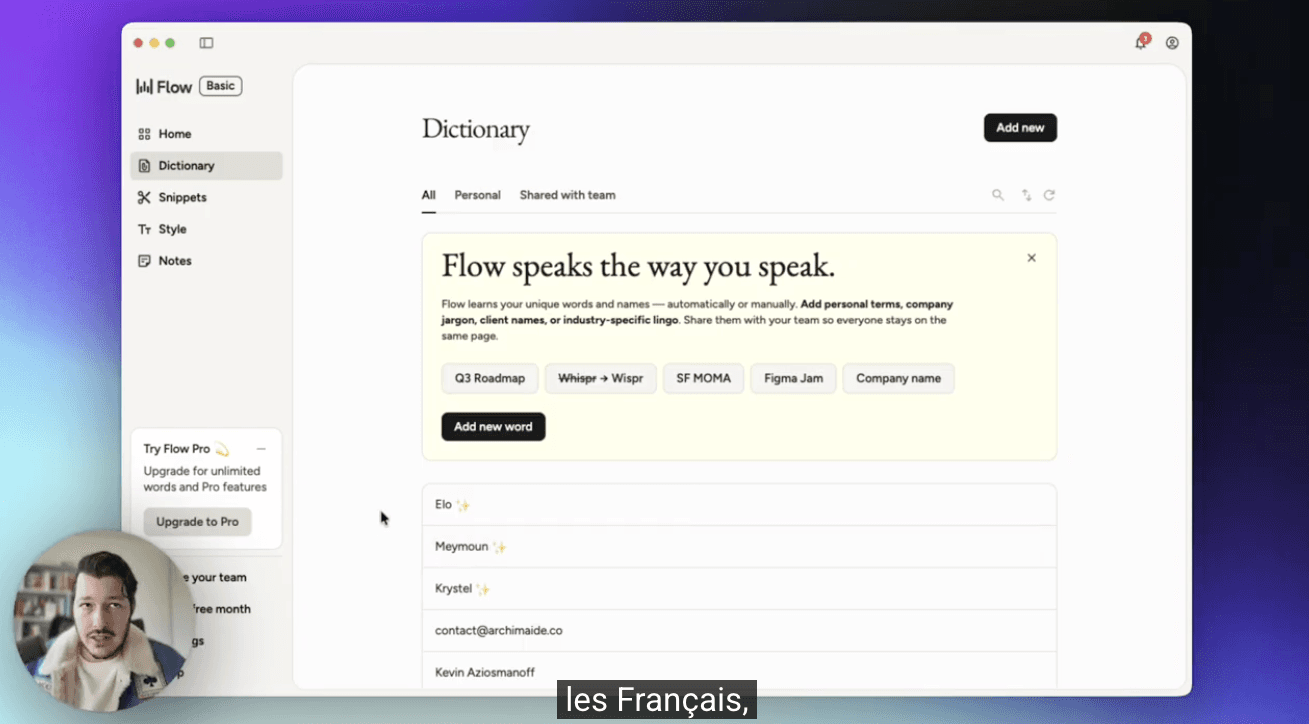Select the Kevin Aziosmanoff entry
The width and height of the screenshot is (1309, 724).
click(x=739, y=671)
